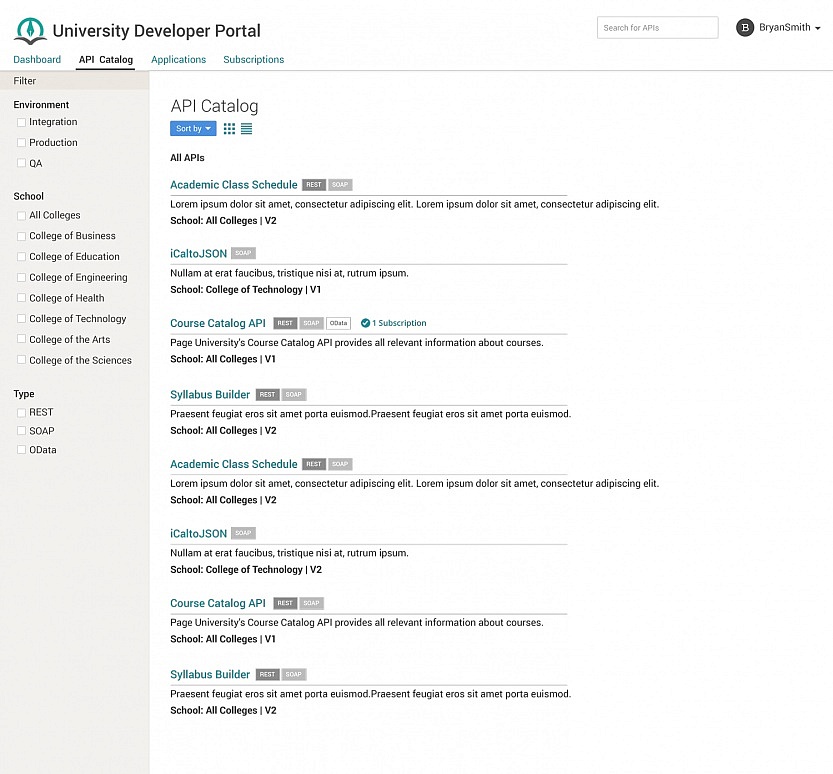
Task: Click the REST badge on Academic Class Schedule
Action: (314, 184)
